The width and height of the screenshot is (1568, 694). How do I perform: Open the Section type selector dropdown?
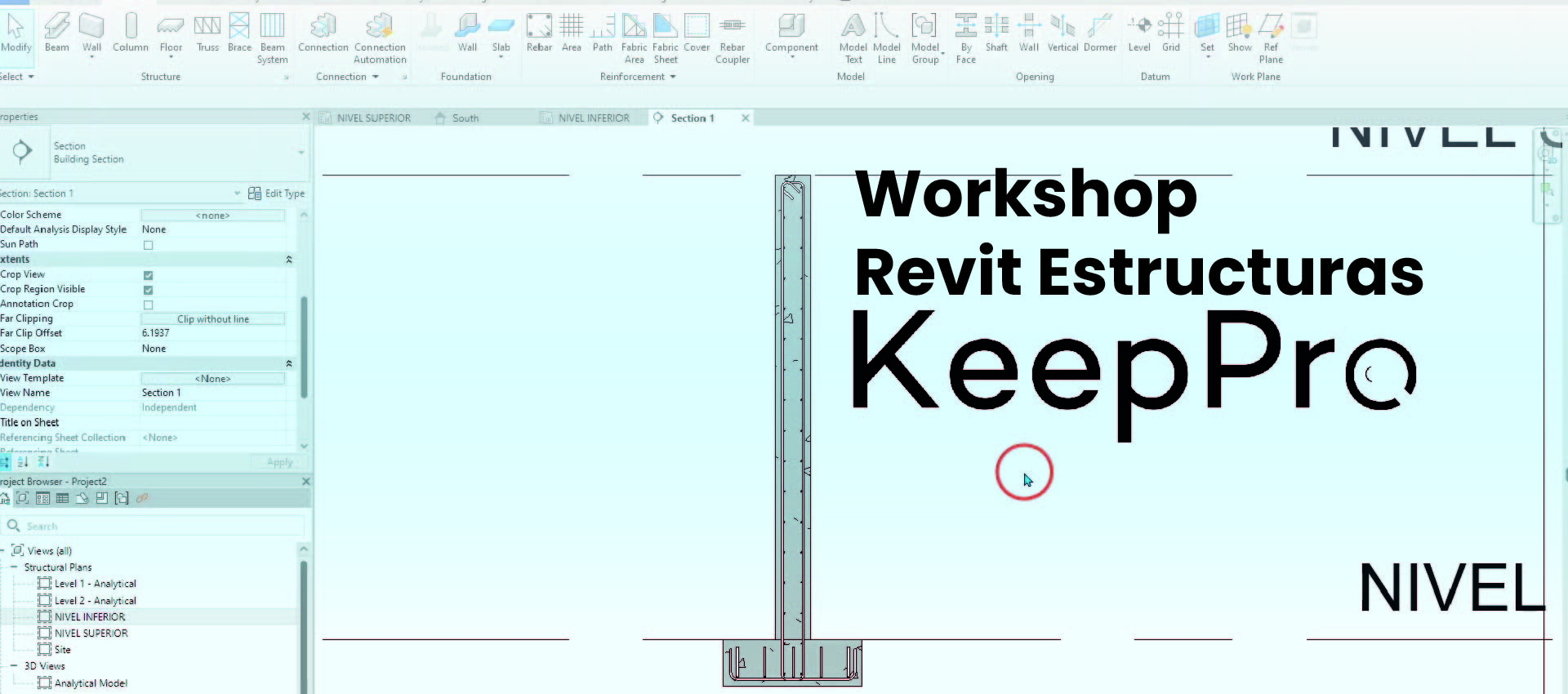pyautogui.click(x=301, y=153)
